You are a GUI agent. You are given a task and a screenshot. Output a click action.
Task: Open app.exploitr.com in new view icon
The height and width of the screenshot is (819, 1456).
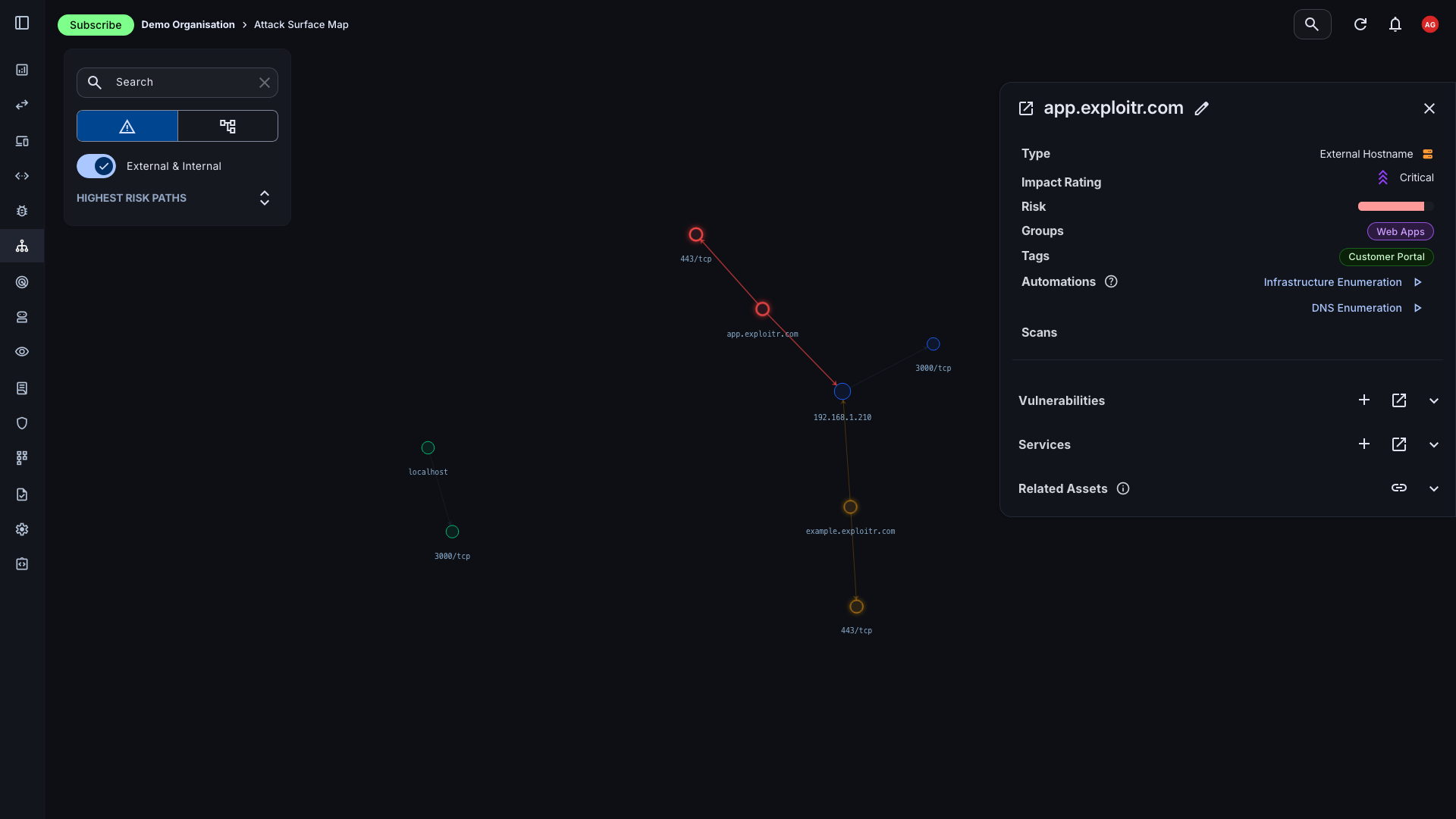(1026, 108)
